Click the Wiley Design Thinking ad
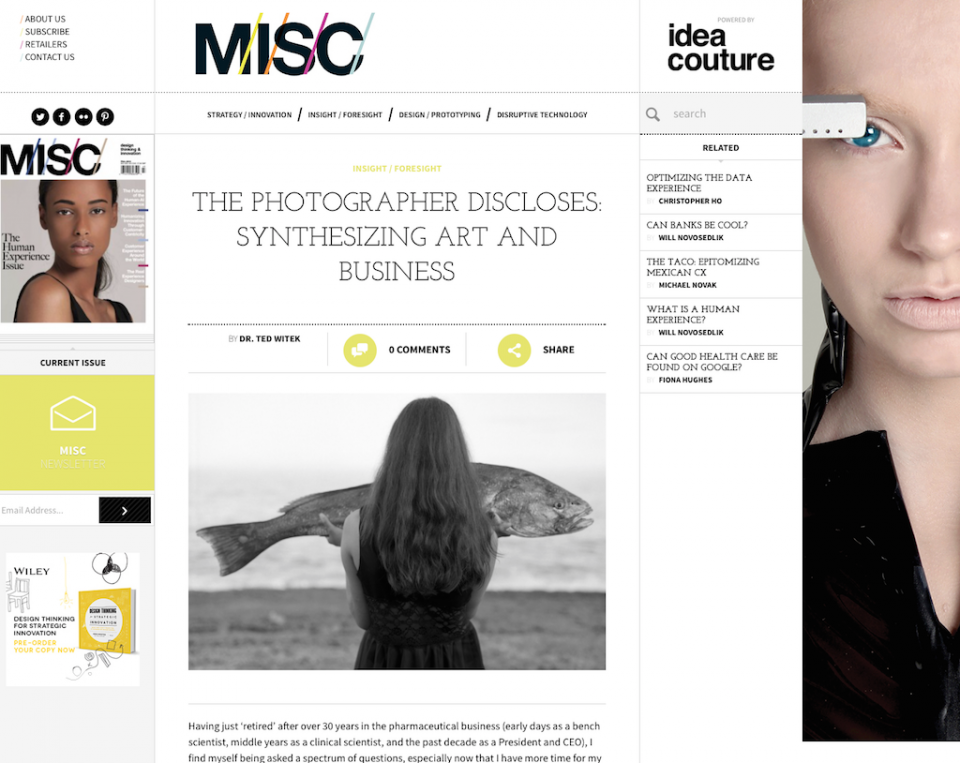This screenshot has width=960, height=763. click(x=73, y=619)
